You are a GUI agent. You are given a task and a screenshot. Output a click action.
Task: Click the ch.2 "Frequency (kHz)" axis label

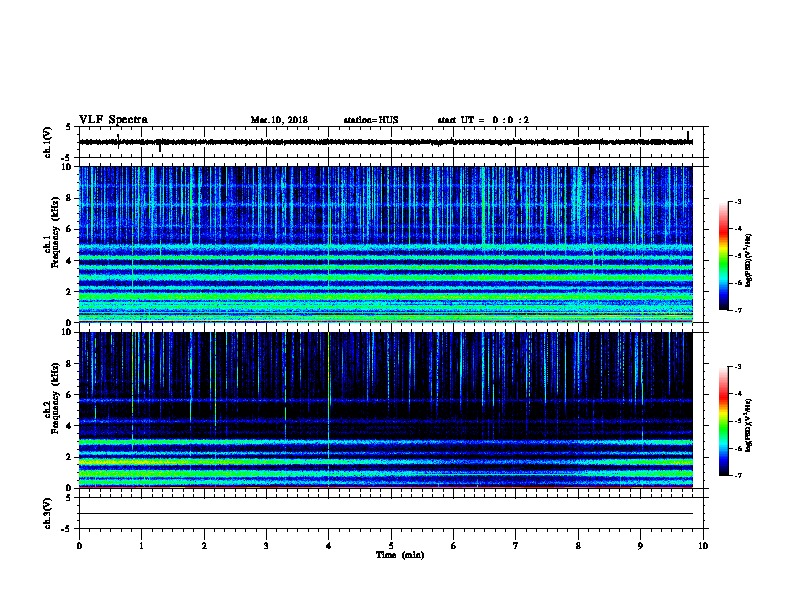point(55,398)
